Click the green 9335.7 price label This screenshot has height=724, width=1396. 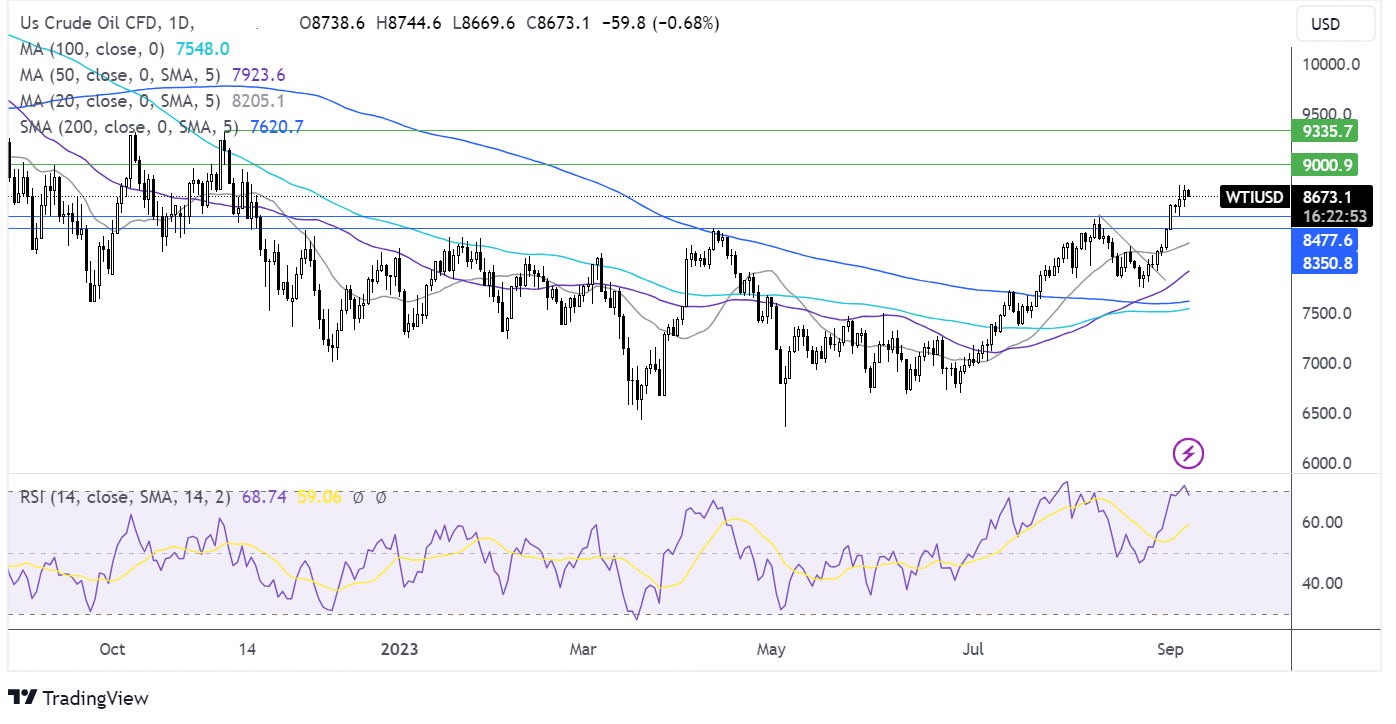(1326, 131)
